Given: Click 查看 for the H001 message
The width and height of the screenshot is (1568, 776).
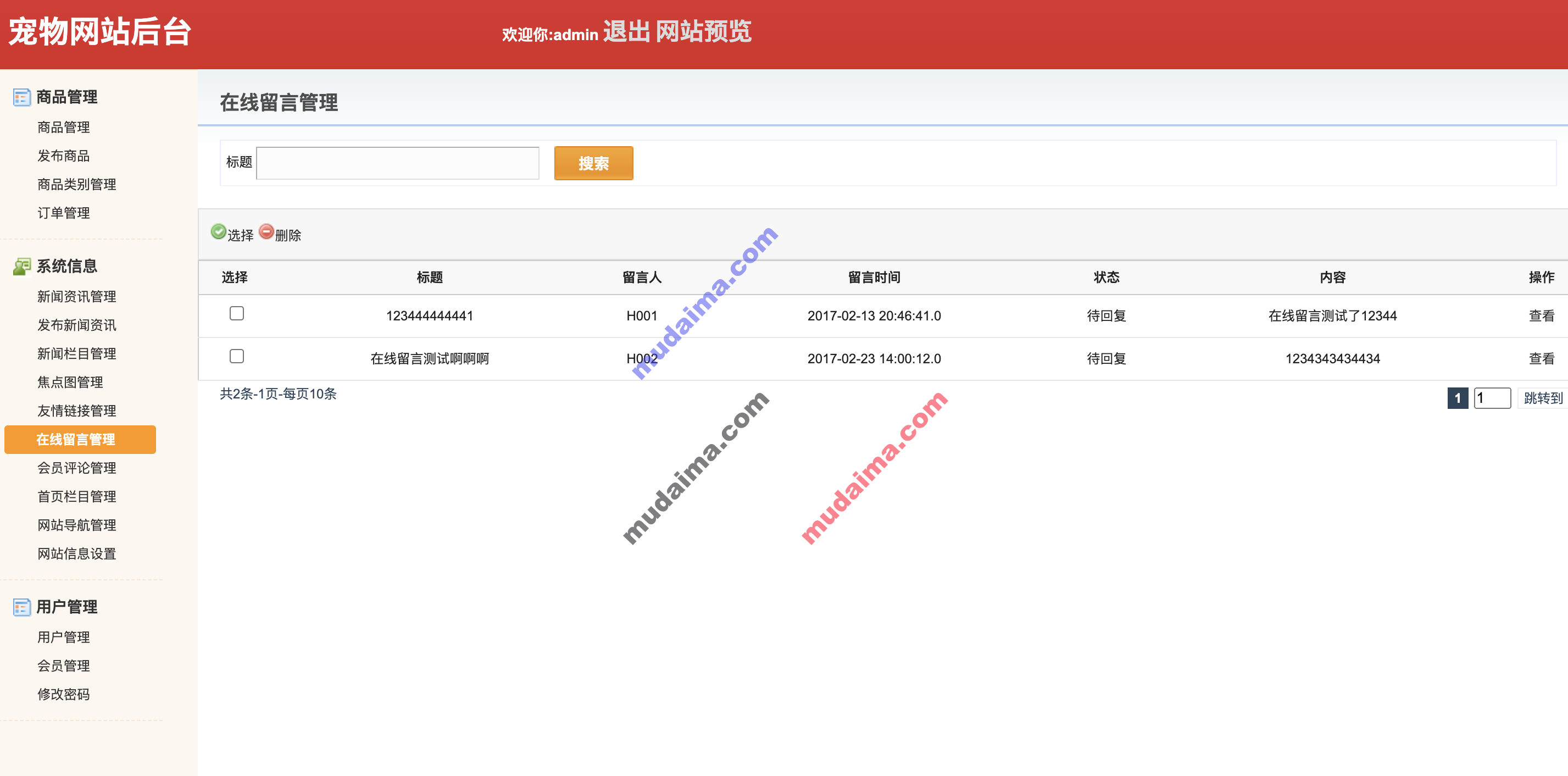Looking at the screenshot, I should 1541,315.
